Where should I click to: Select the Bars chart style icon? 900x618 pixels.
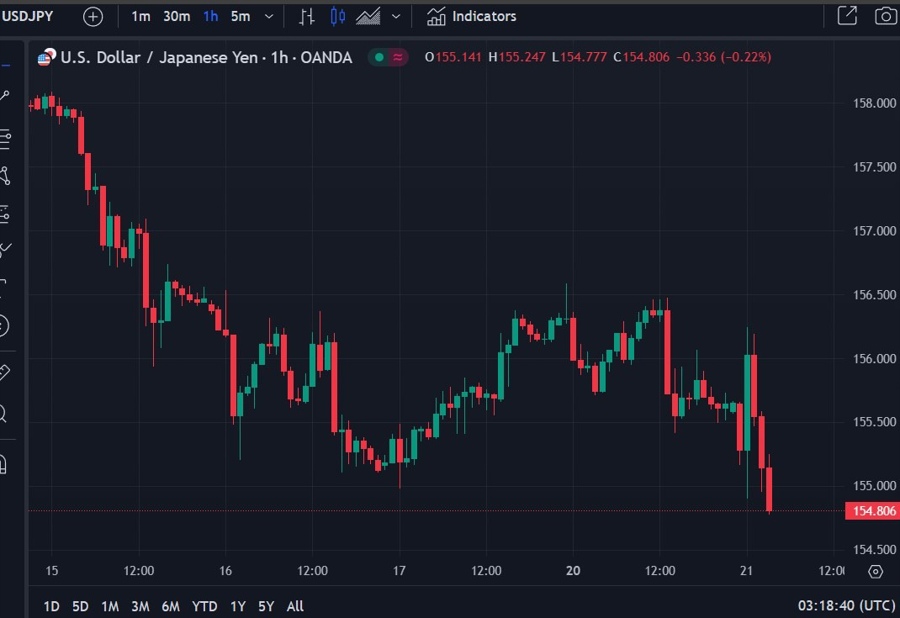coord(307,17)
